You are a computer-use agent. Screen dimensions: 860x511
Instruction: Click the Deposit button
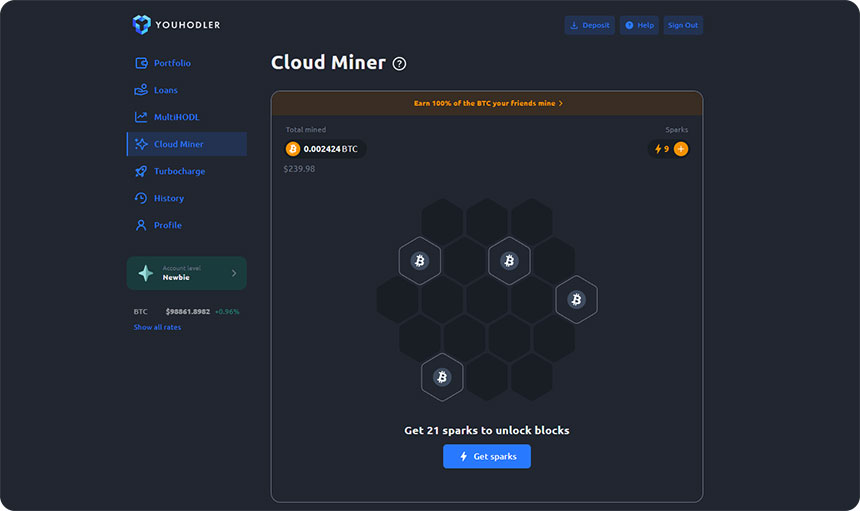click(590, 25)
